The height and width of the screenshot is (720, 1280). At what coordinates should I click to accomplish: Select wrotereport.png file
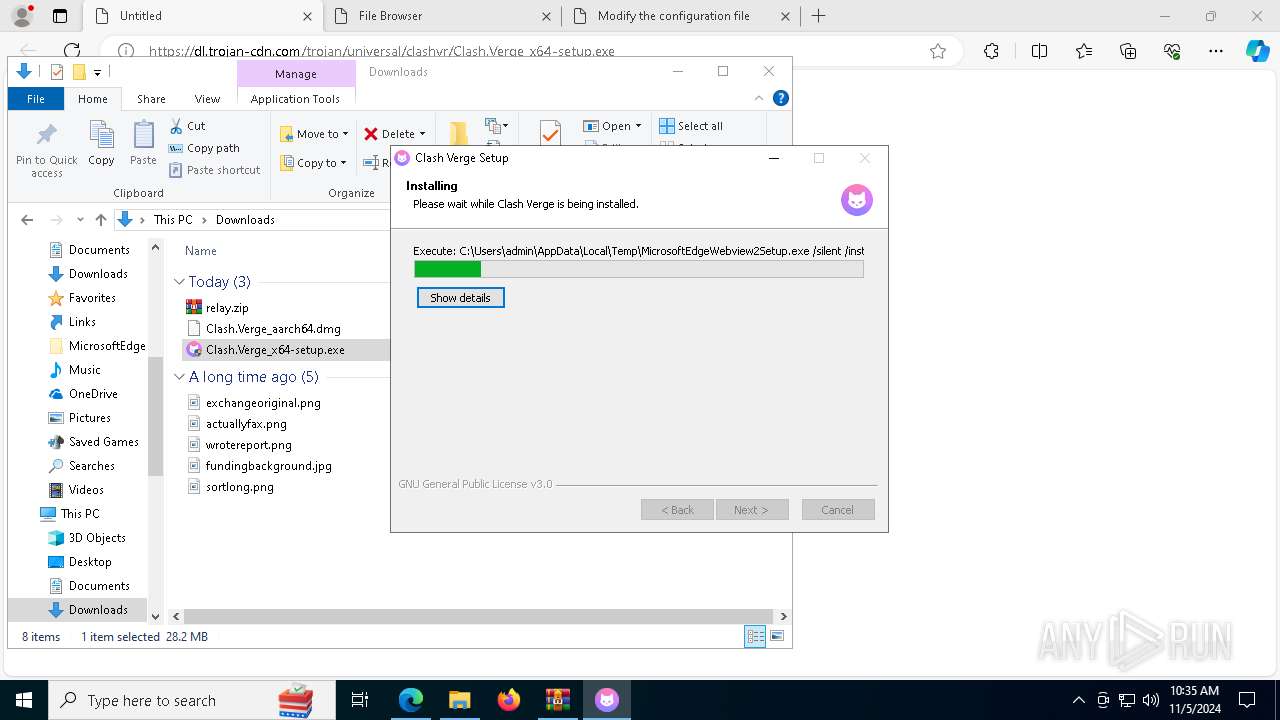(x=248, y=445)
